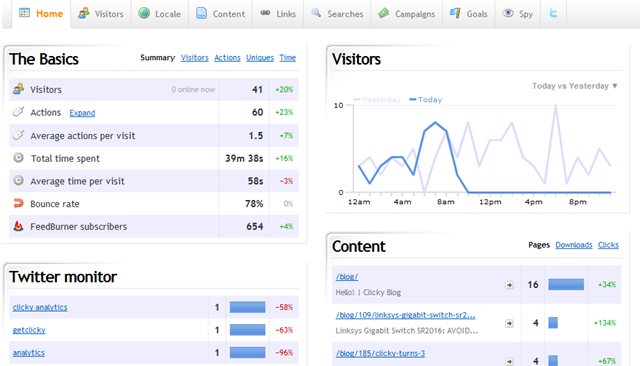This screenshot has width=640, height=366.
Task: Click the Visitors tab people icon
Action: coord(84,13)
